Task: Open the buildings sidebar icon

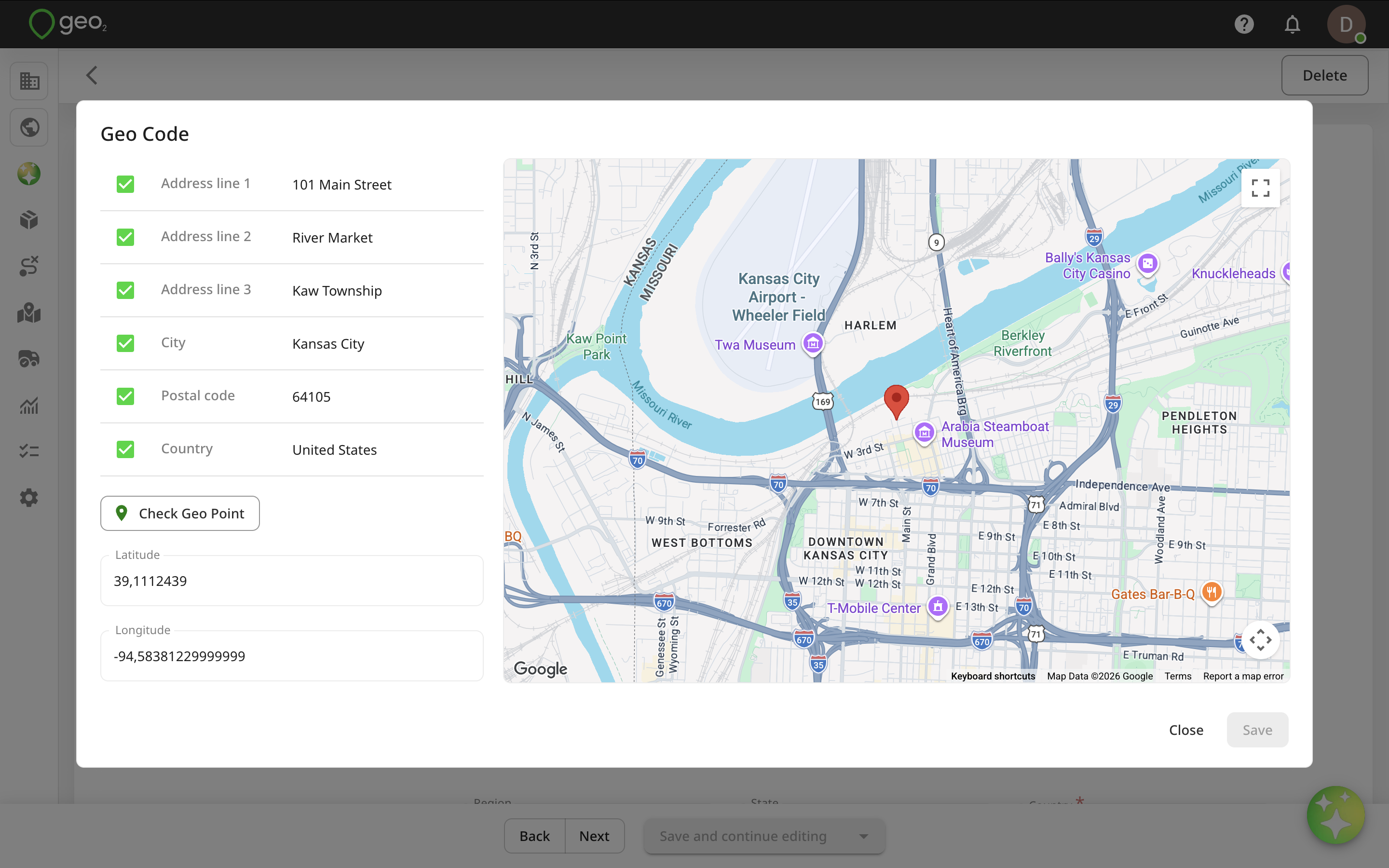Action: [29, 81]
